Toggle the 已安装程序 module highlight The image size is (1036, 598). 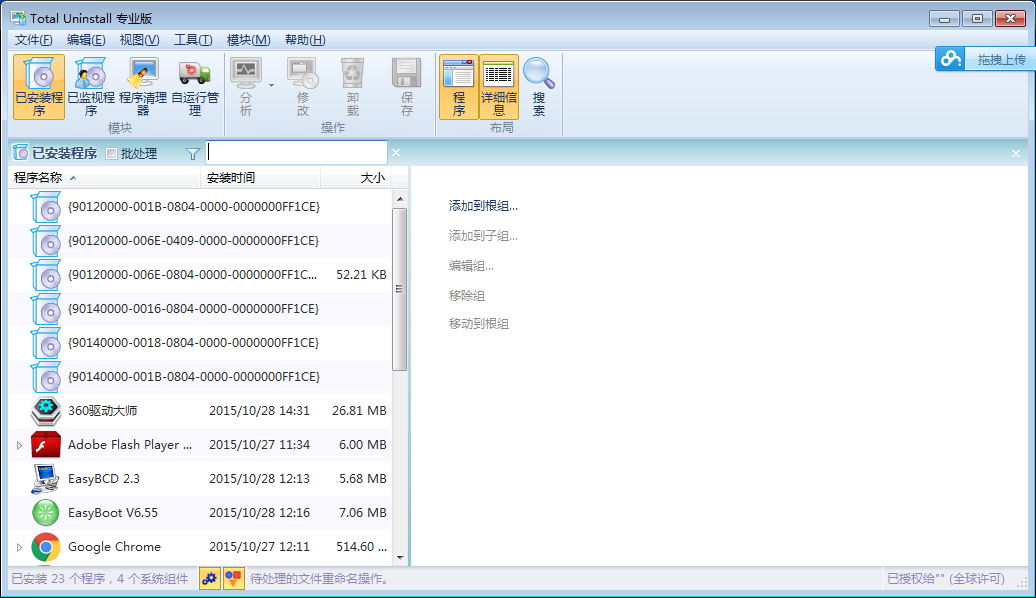click(x=39, y=87)
